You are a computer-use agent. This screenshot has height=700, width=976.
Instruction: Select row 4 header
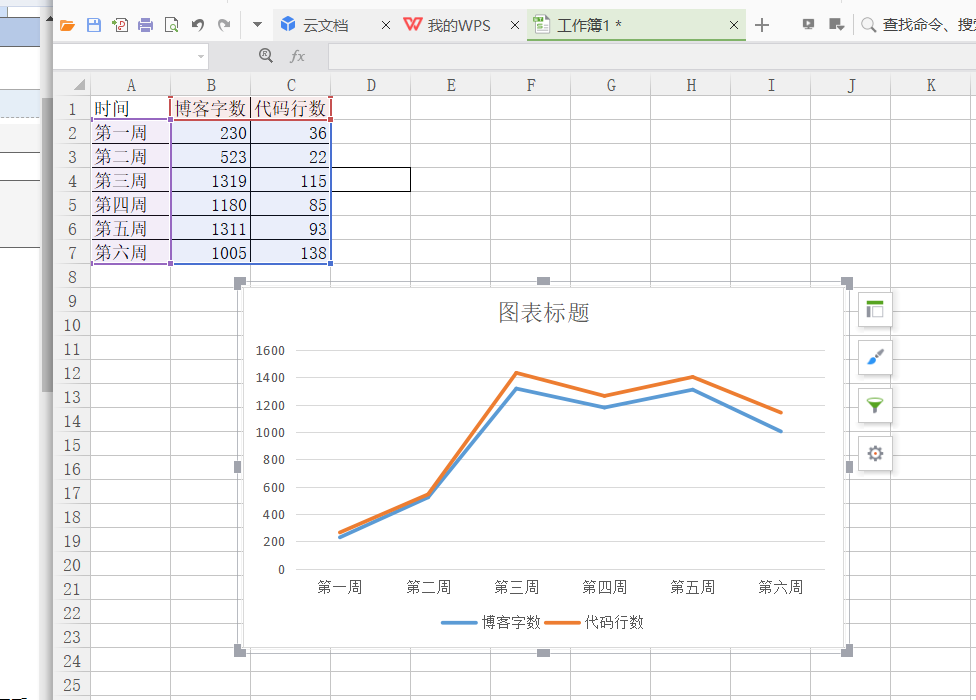click(x=72, y=181)
